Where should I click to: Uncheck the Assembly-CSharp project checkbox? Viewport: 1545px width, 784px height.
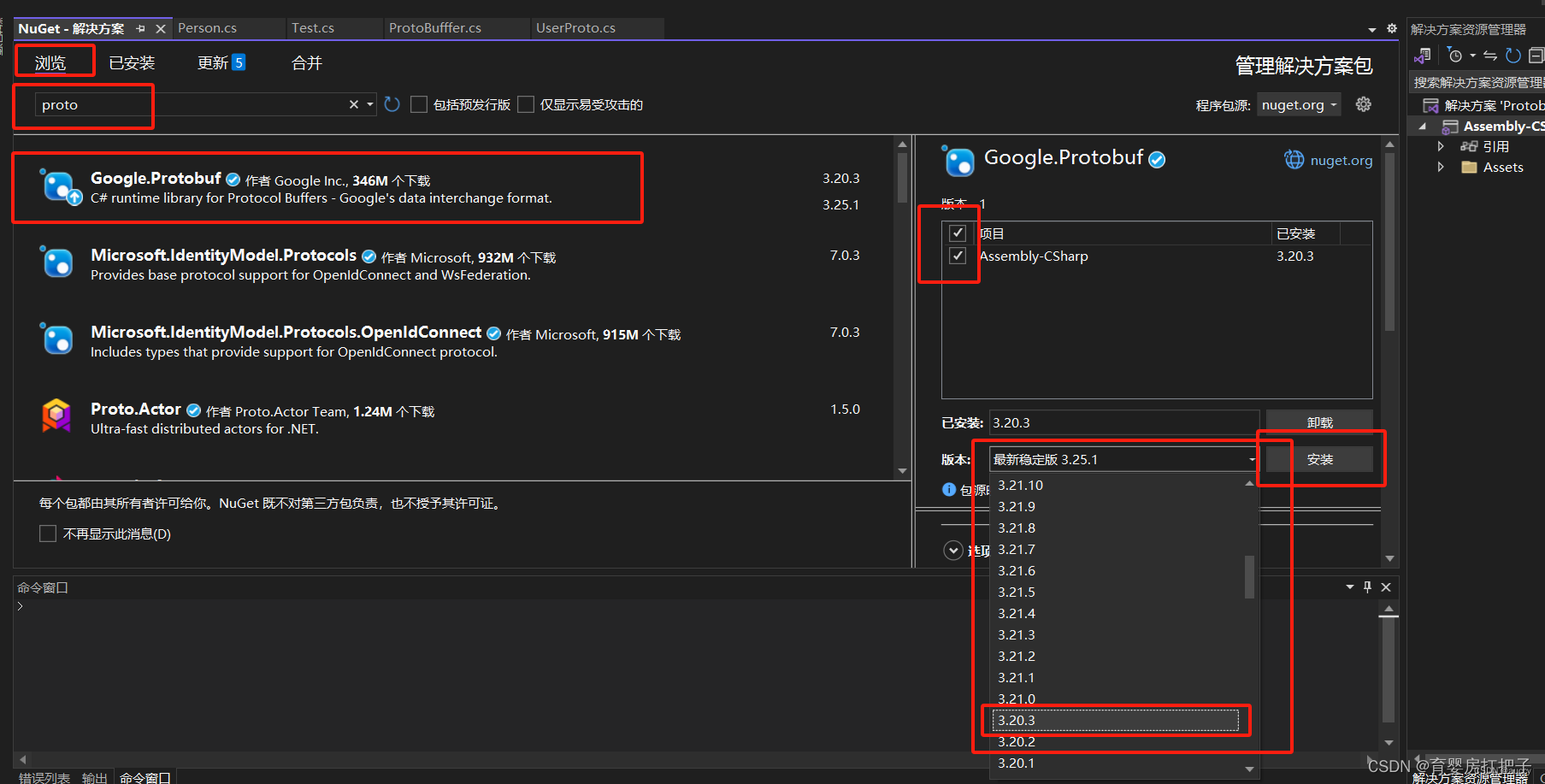pyautogui.click(x=958, y=256)
